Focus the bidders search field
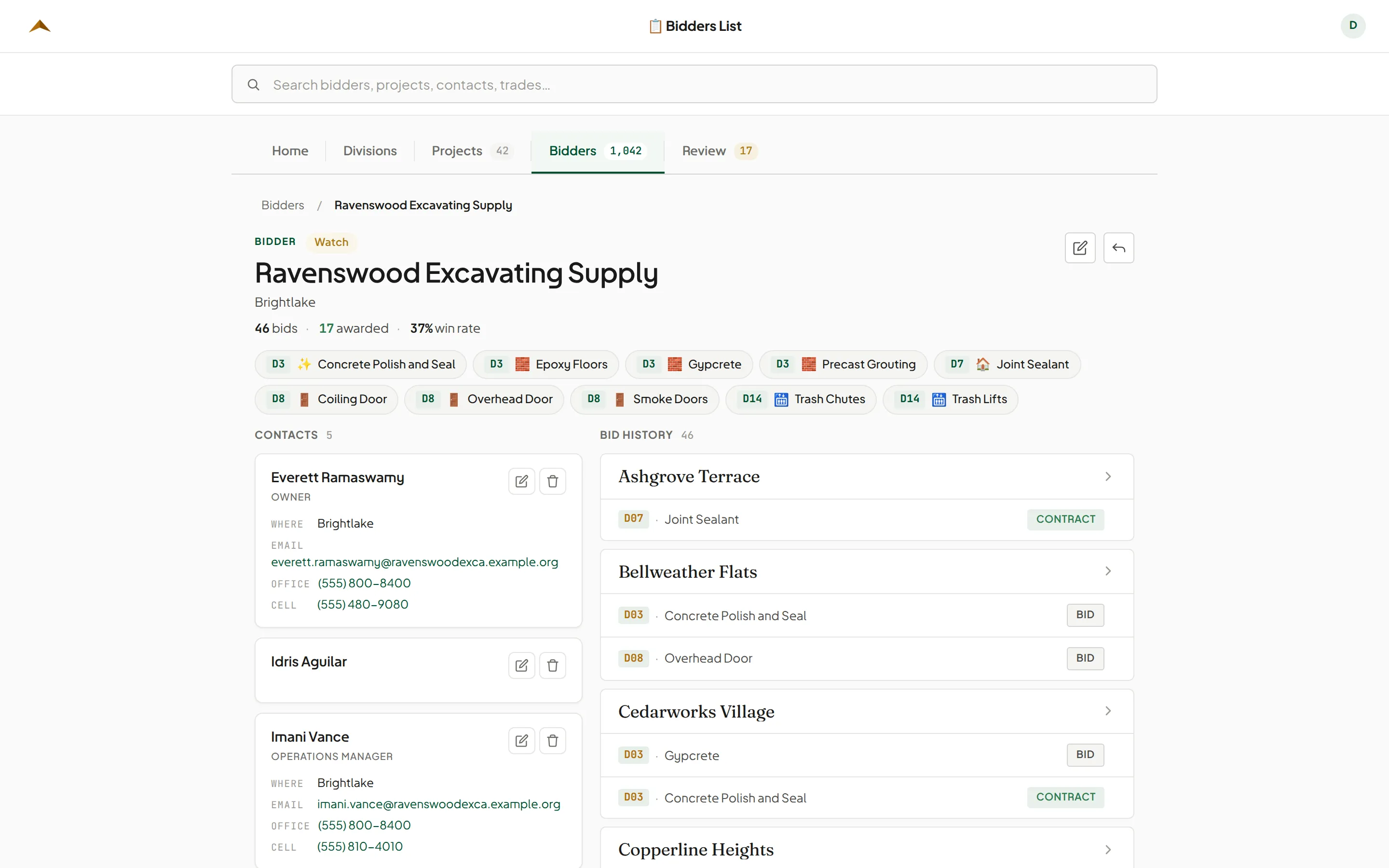The height and width of the screenshot is (868, 1389). click(694, 84)
